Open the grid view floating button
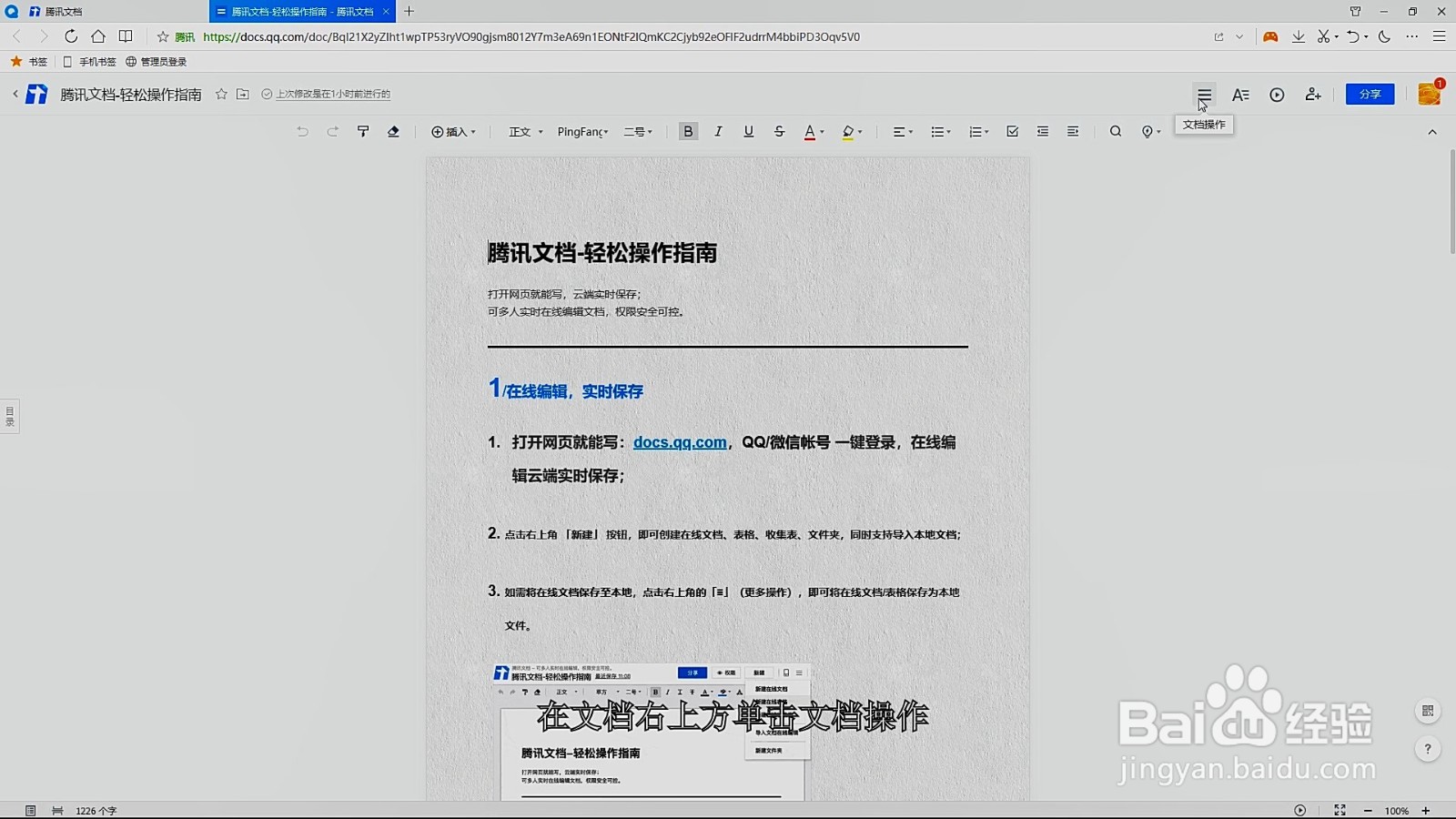 [x=1428, y=711]
